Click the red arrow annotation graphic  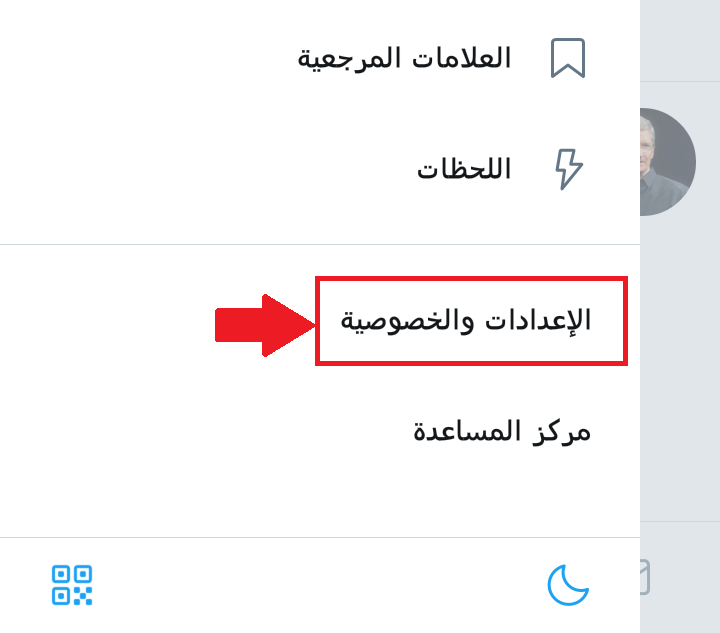pyautogui.click(x=265, y=325)
